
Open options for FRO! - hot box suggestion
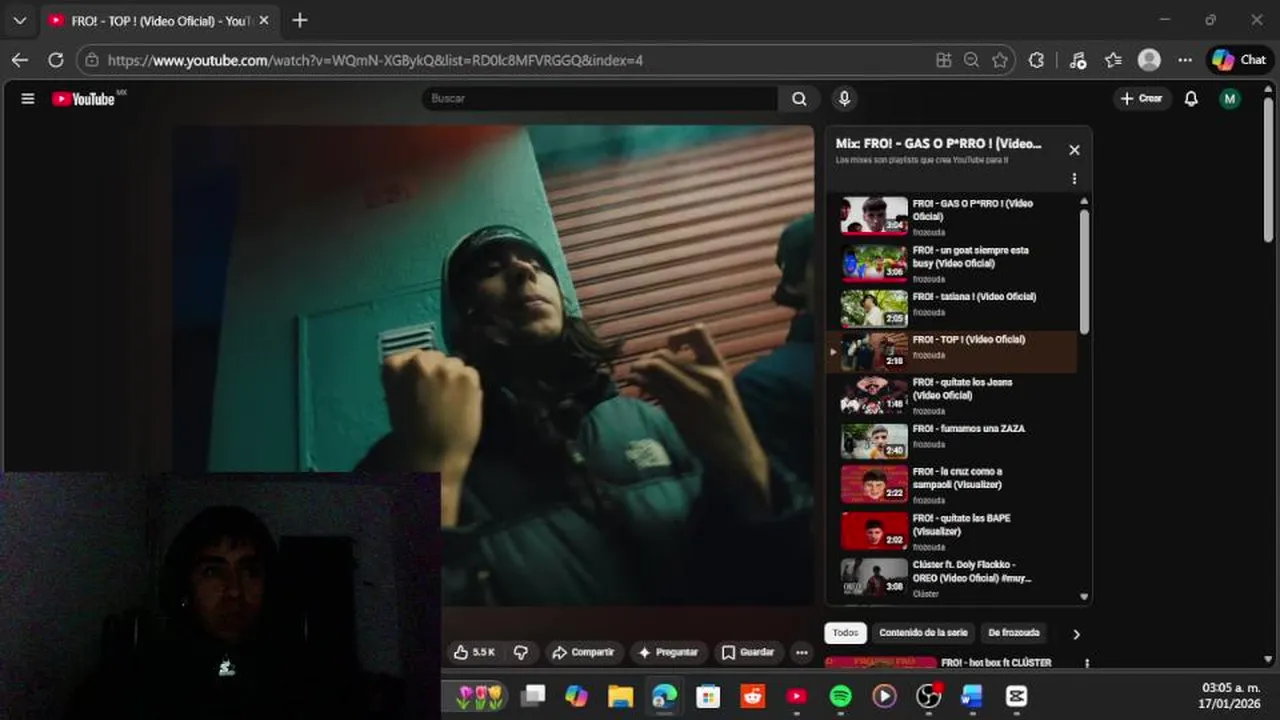coord(1087,663)
